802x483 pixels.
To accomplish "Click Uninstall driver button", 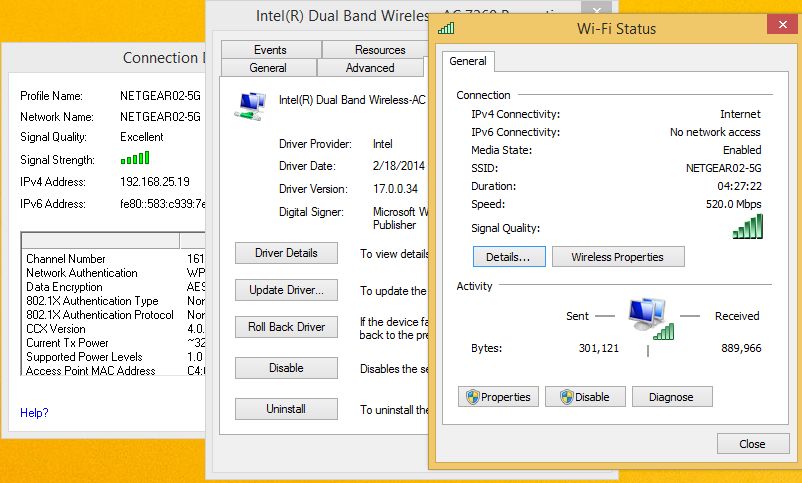I will [x=286, y=409].
